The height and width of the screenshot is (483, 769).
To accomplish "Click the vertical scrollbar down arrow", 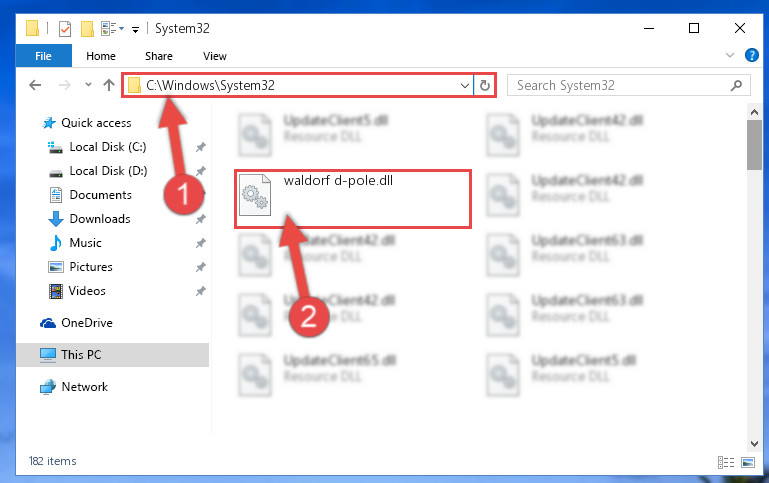I will click(x=754, y=444).
